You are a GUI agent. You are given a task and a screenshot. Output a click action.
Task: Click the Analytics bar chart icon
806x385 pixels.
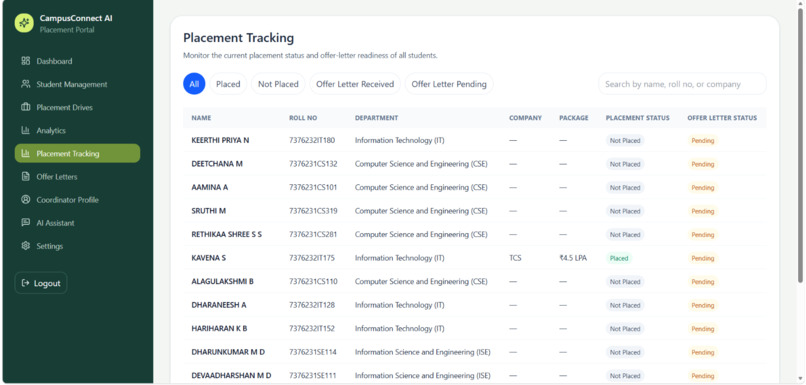click(x=26, y=130)
